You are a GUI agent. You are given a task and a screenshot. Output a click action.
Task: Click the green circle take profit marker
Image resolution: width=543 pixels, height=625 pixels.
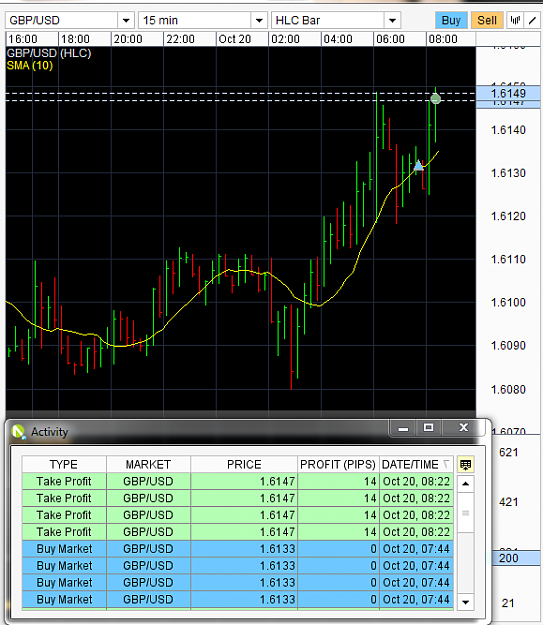pos(435,98)
